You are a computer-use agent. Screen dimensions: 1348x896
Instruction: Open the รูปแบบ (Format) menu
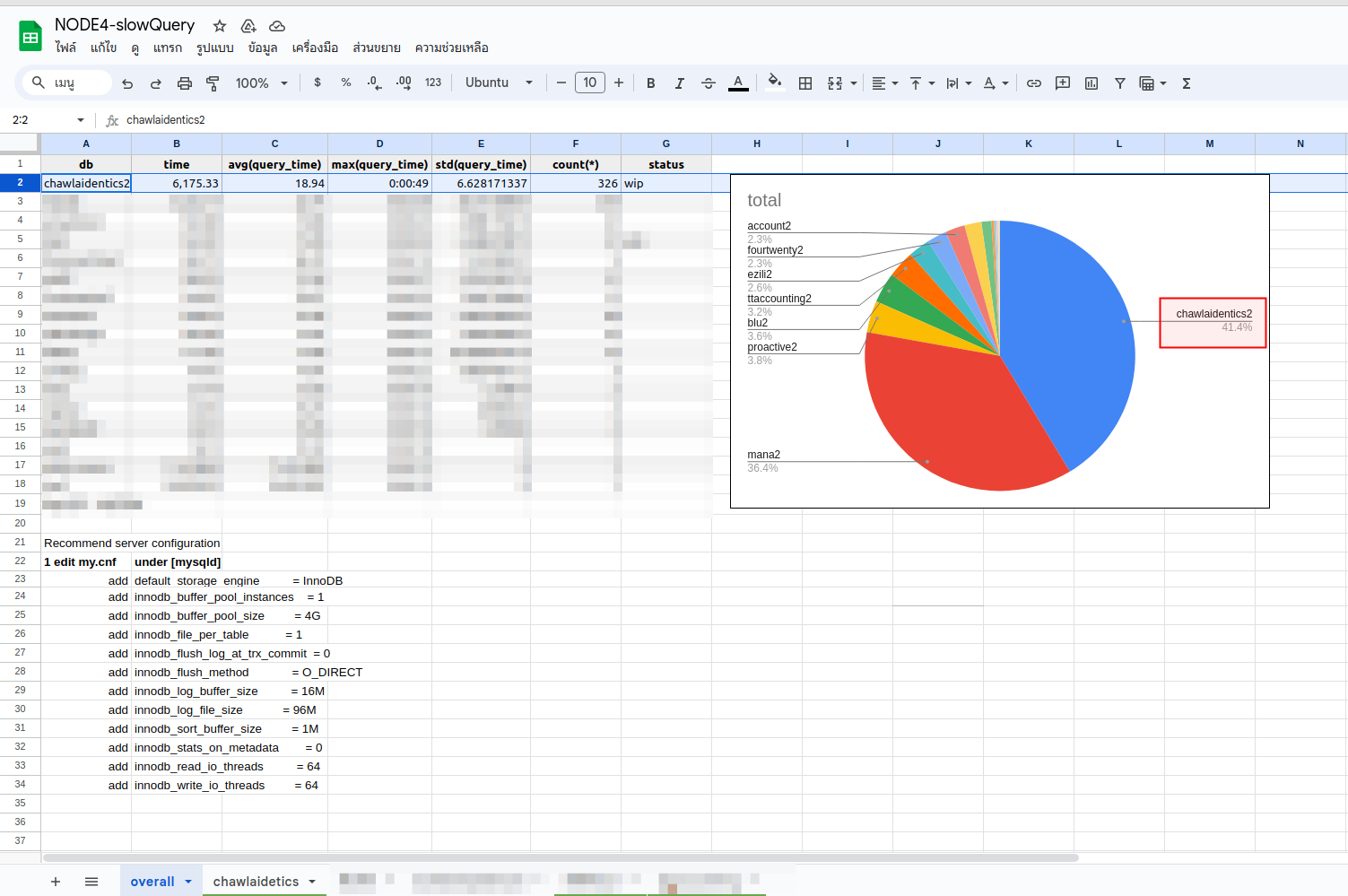(x=215, y=48)
